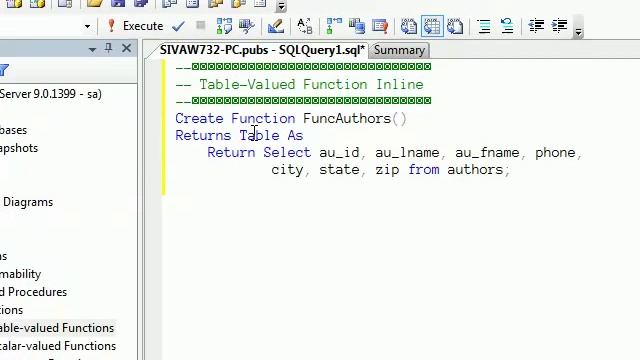Select the Database Diagrams tree node
This screenshot has width=640, height=360.
pos(27,202)
